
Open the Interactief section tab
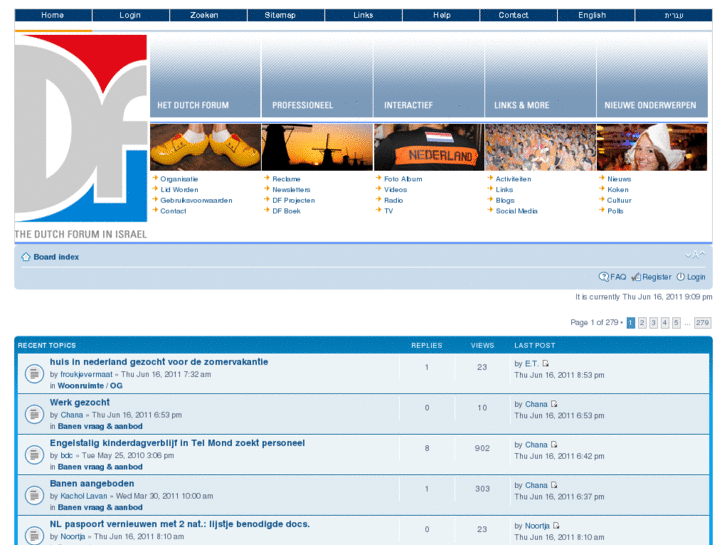point(429,77)
